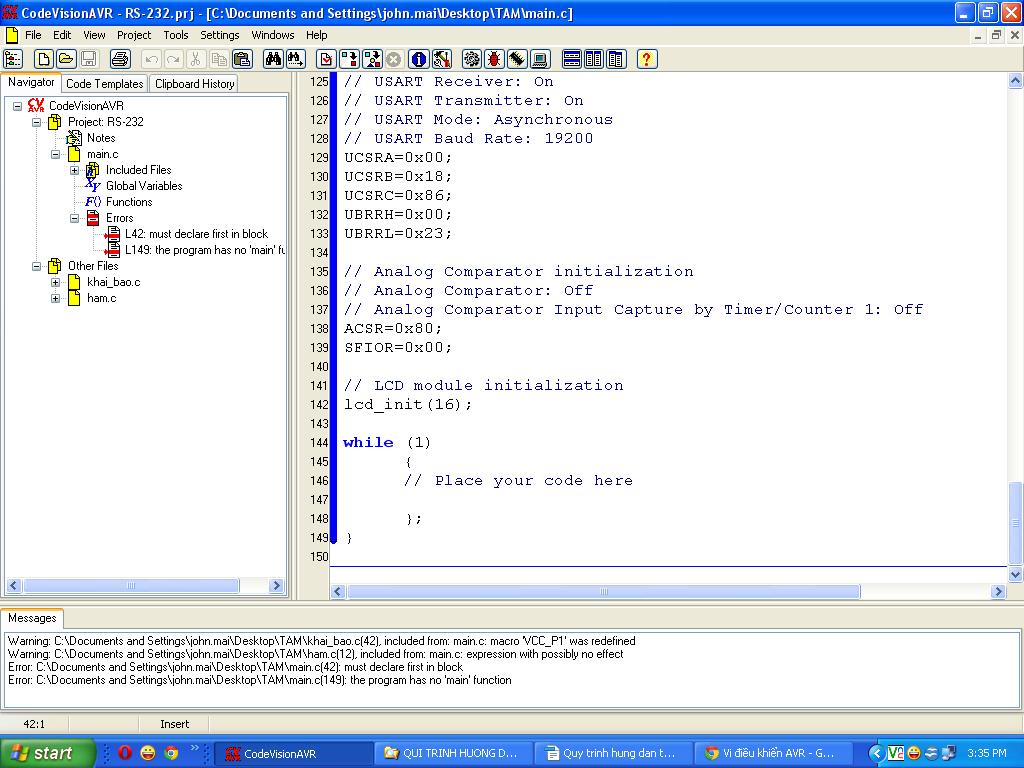Open the Project menu
The width and height of the screenshot is (1024, 768).
pyautogui.click(x=134, y=35)
